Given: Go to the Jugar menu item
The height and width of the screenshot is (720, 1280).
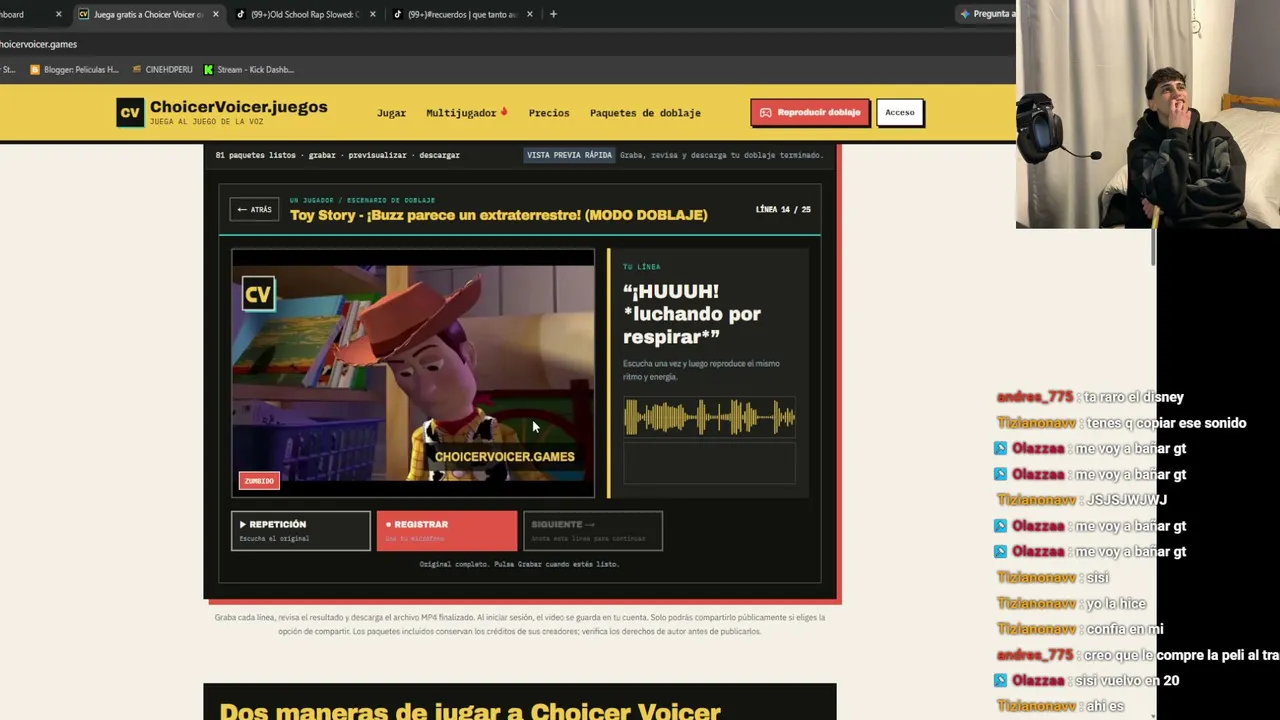Looking at the screenshot, I should tap(391, 113).
